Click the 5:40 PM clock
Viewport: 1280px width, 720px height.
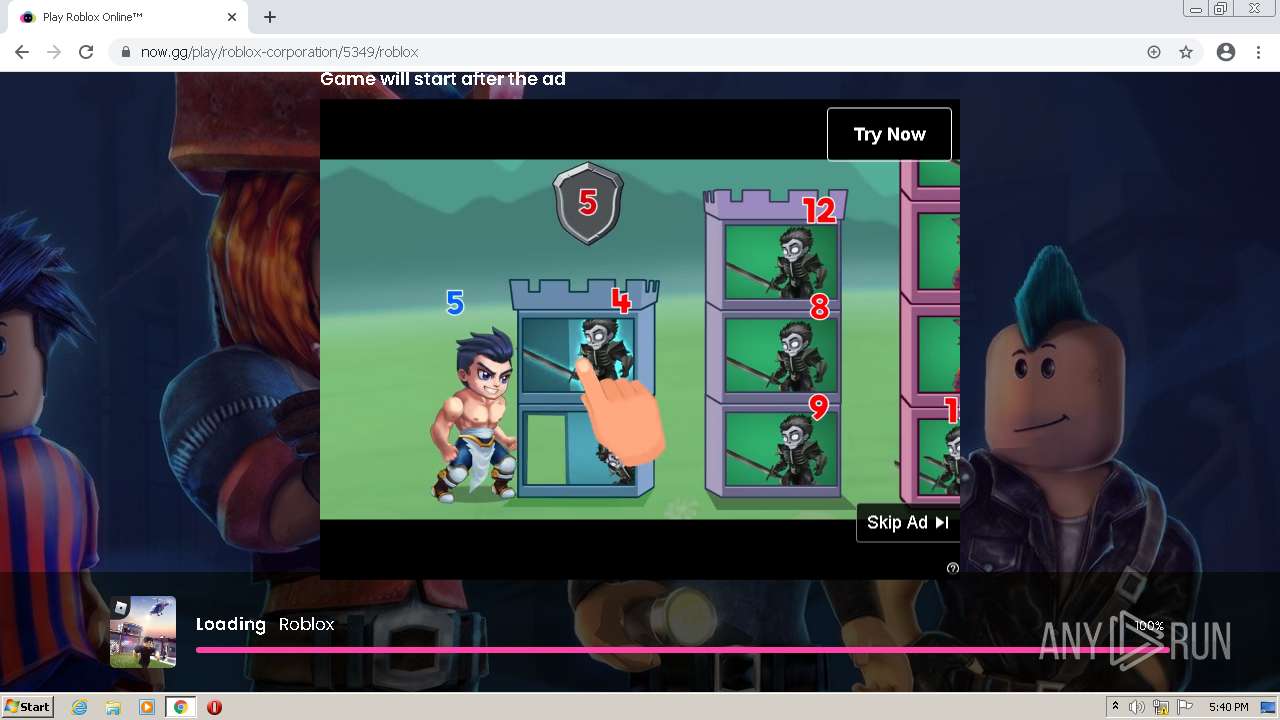1228,707
